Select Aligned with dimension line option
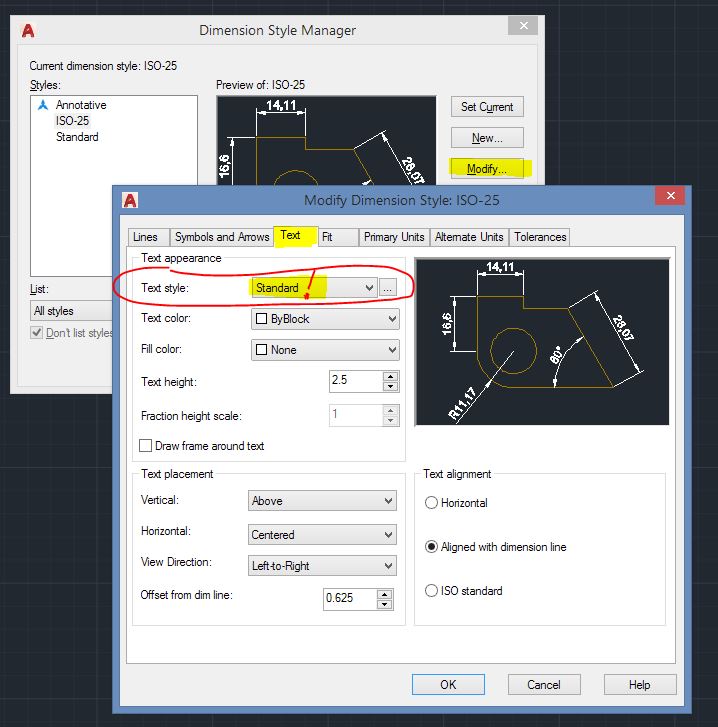Image resolution: width=718 pixels, height=727 pixels. click(x=431, y=547)
